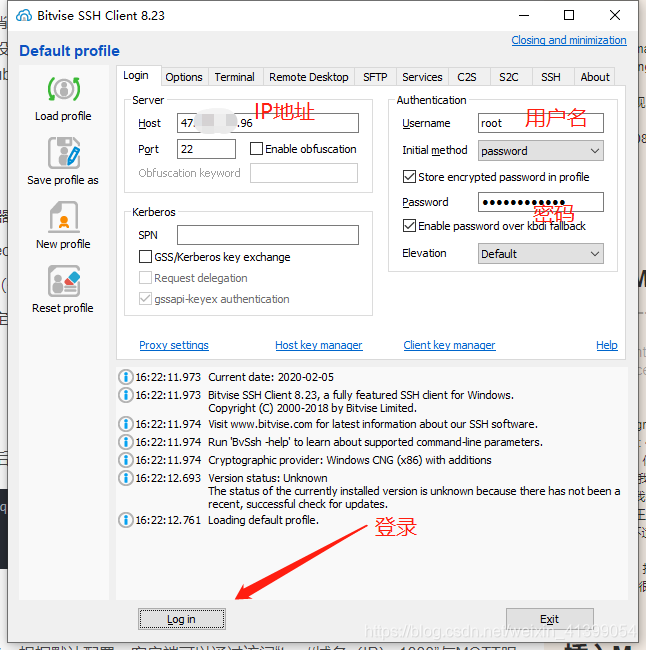Click the Reset profile icon
The image size is (646, 650).
point(64,281)
